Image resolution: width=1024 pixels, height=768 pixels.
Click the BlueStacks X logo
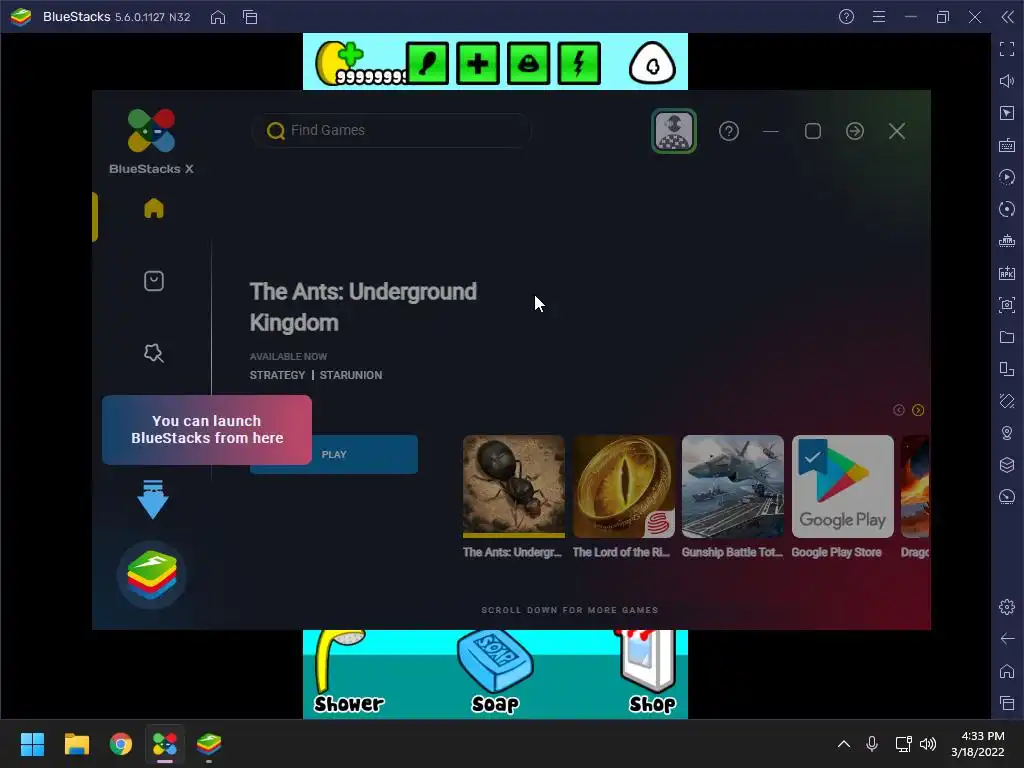pos(152,131)
